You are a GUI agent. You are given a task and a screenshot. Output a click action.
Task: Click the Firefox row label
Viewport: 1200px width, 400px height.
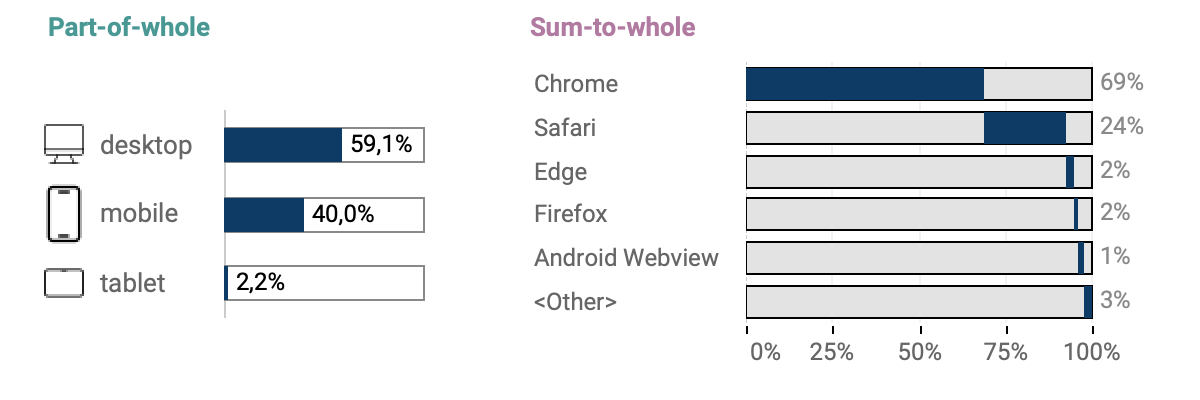[x=570, y=214]
